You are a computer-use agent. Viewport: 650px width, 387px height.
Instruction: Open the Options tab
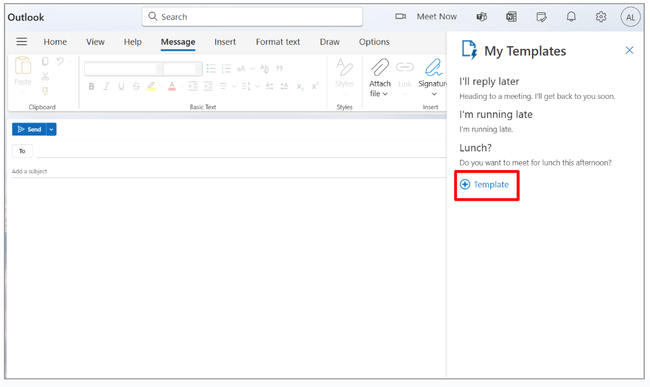[374, 42]
